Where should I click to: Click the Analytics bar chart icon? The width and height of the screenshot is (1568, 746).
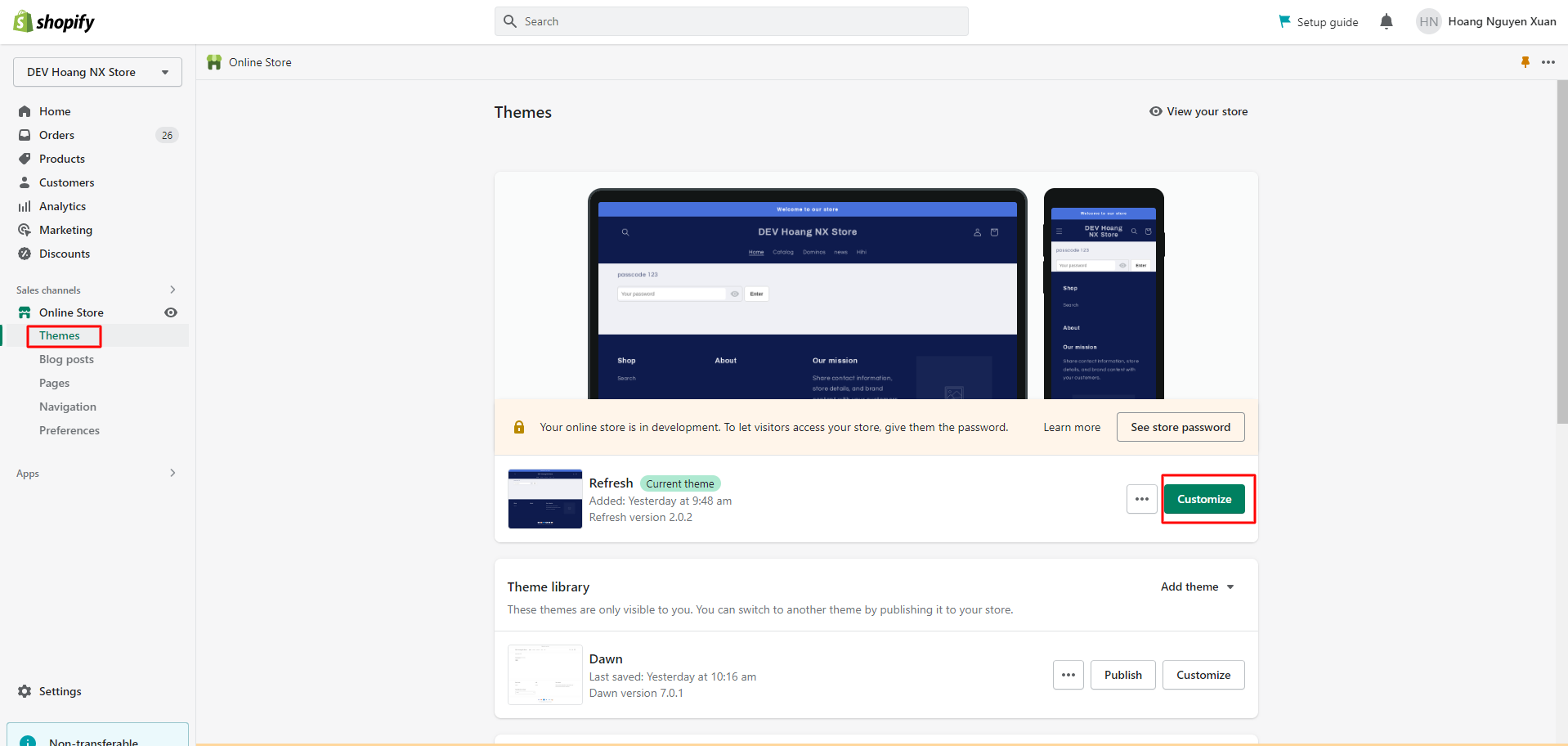25,206
